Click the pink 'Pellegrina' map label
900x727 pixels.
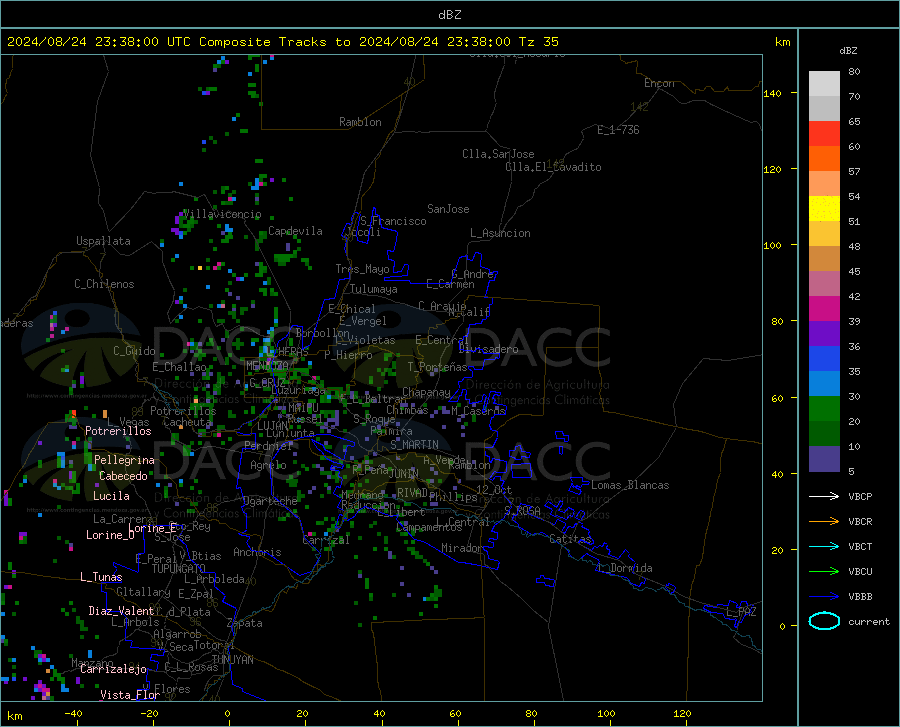[x=124, y=460]
